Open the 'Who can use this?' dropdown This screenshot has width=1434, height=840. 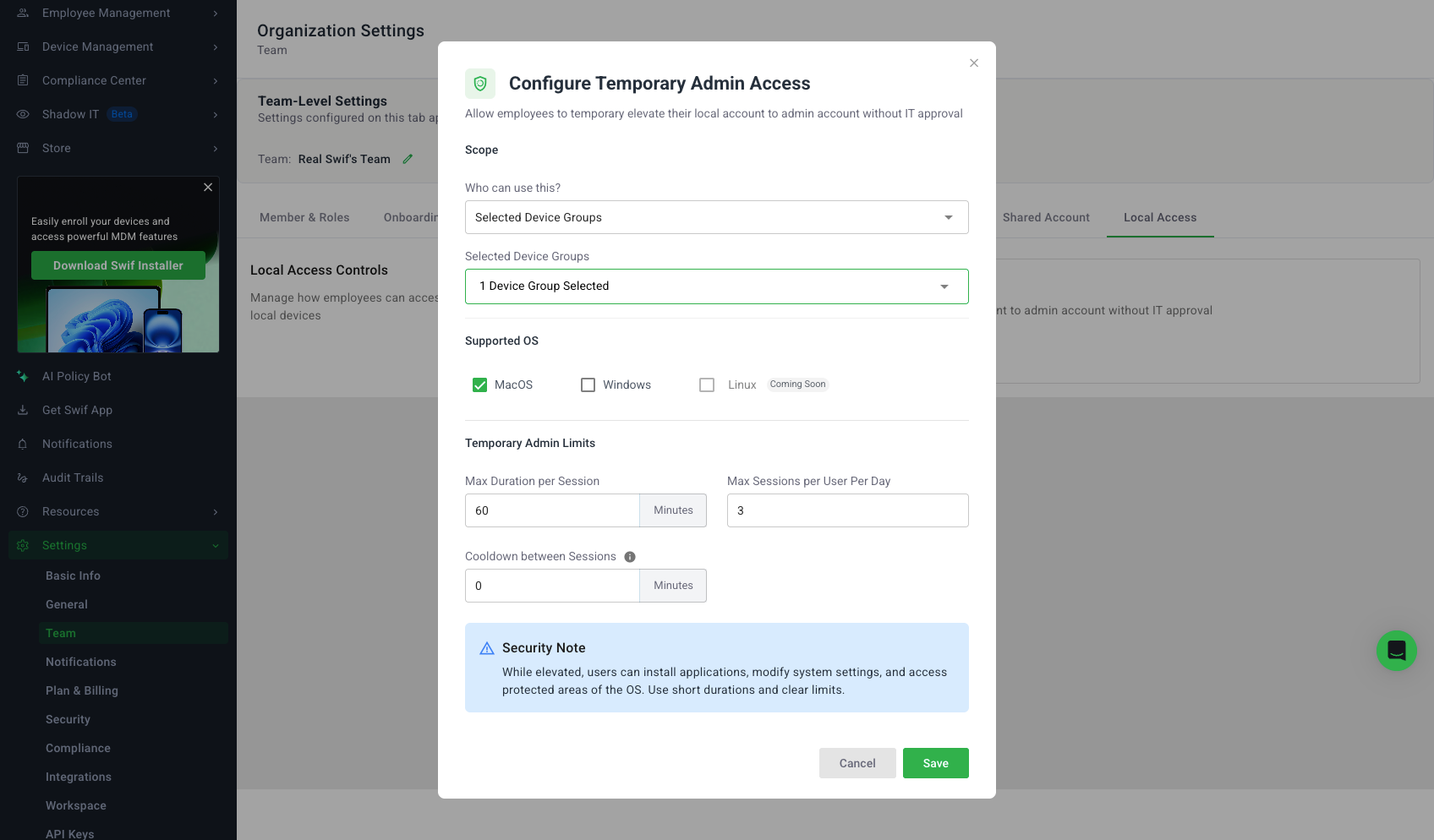[716, 217]
